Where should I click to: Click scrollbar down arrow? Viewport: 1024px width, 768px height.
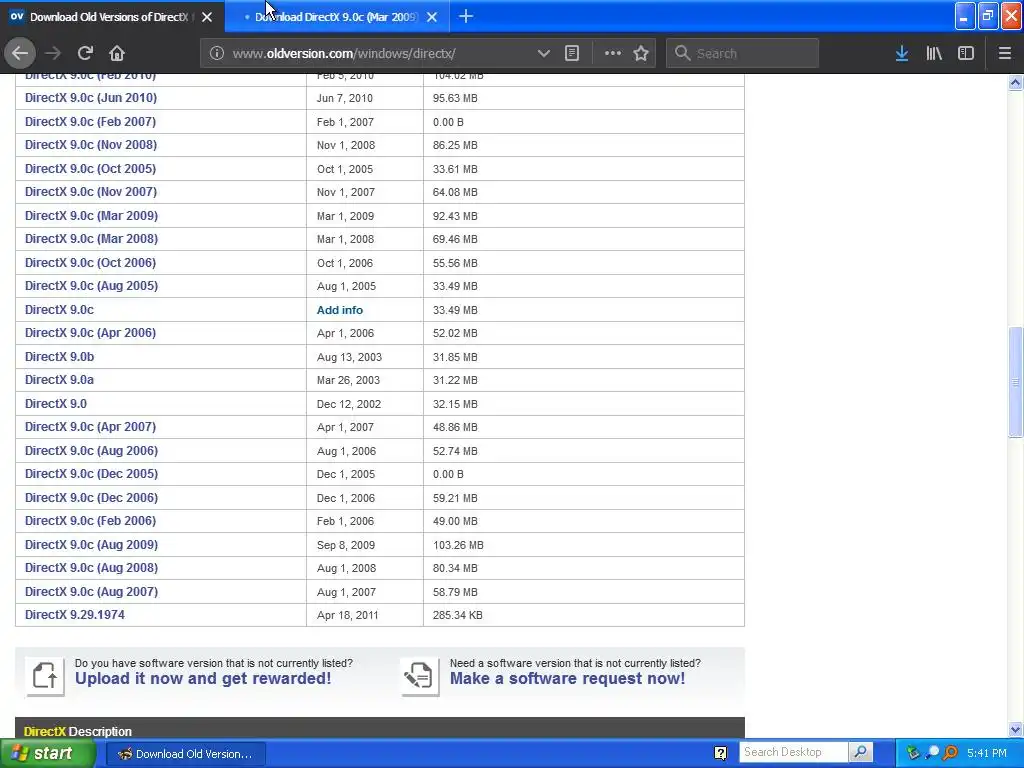1016,729
